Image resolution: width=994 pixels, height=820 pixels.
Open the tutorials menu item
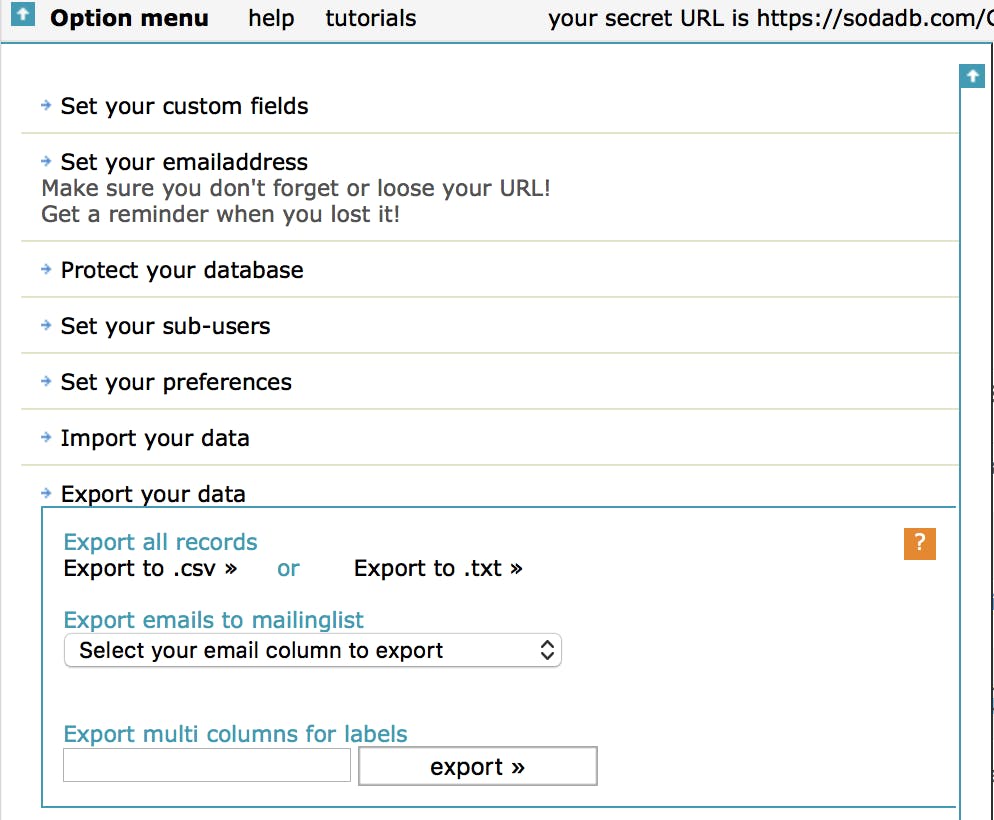point(371,18)
